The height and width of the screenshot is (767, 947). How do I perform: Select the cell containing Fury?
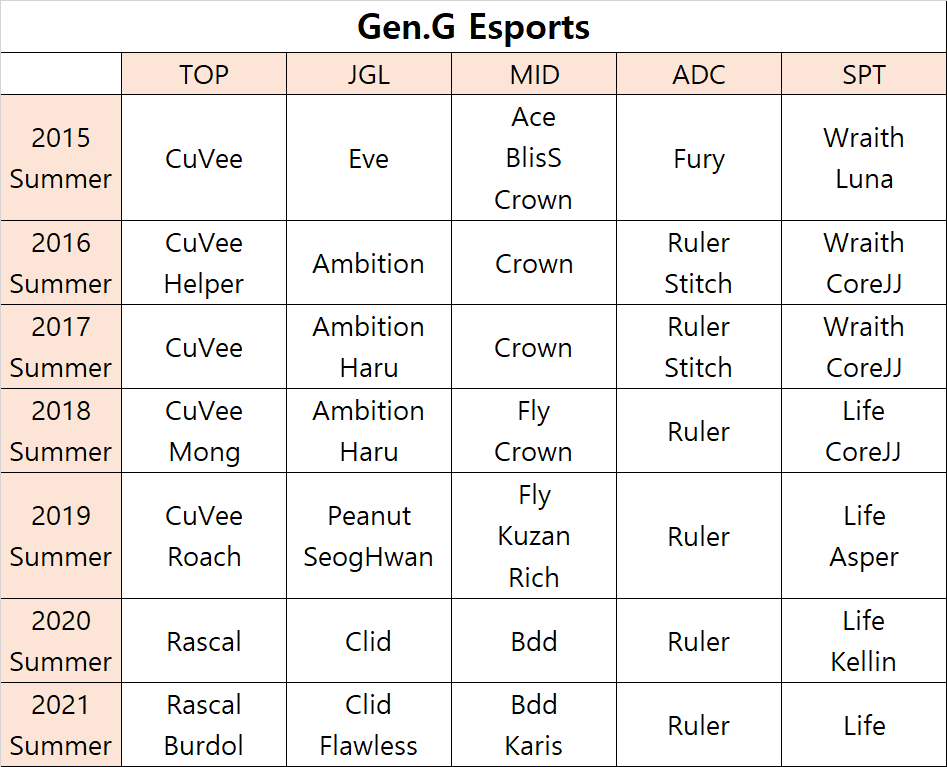click(699, 158)
